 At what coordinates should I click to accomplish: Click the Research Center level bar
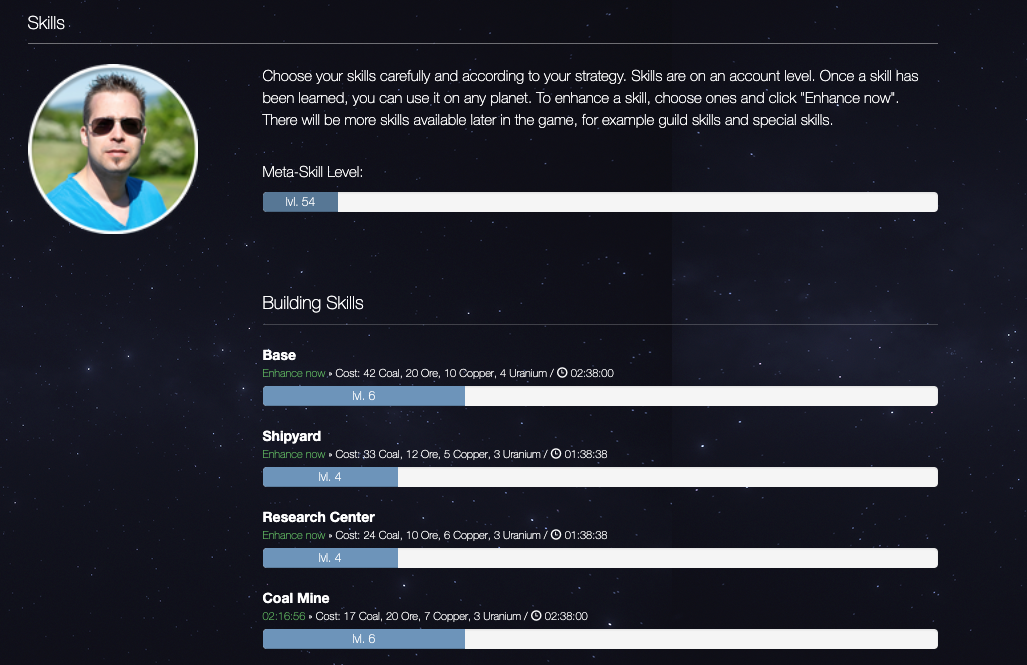600,558
